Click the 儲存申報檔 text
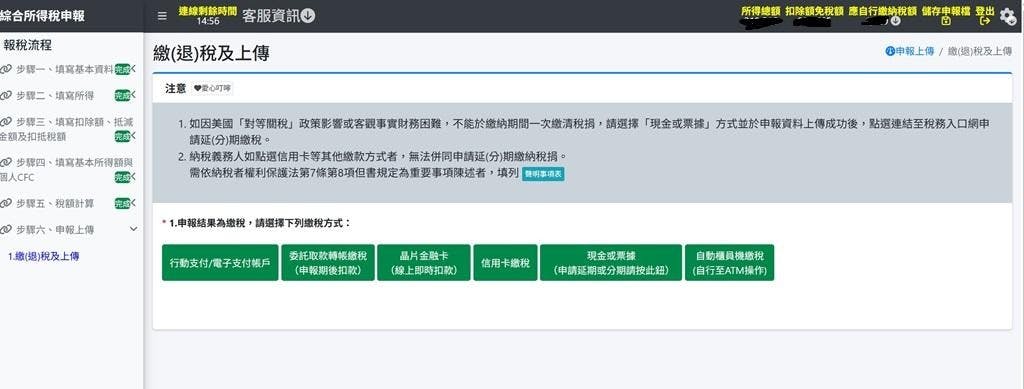This screenshot has height=389, width=1024. pos(946,11)
